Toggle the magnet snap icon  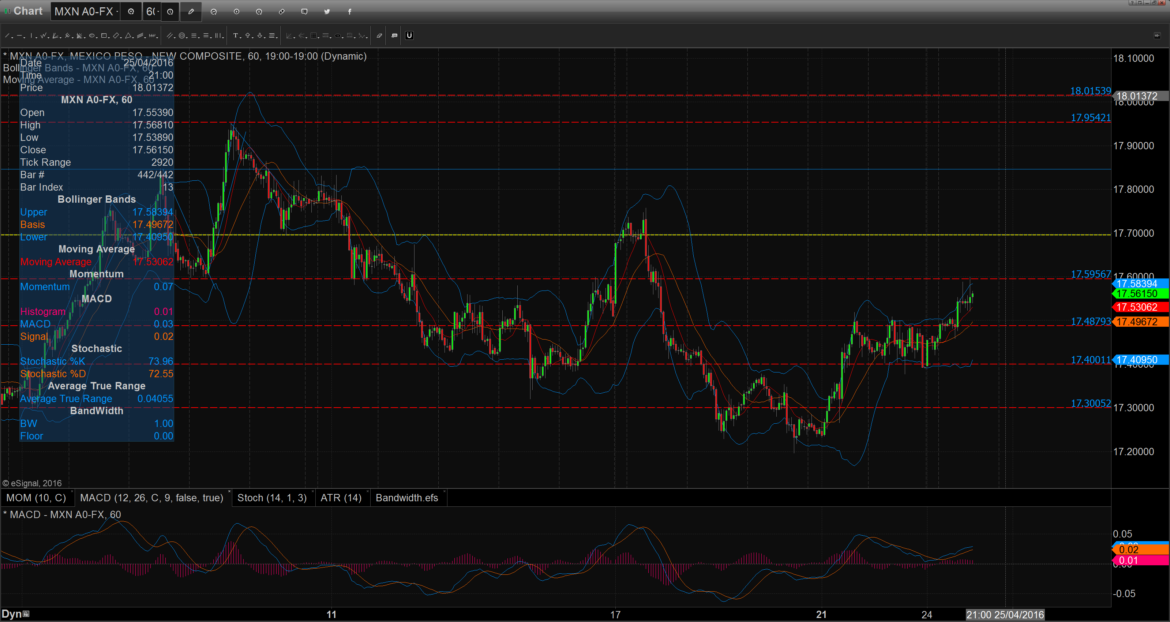tap(409, 35)
